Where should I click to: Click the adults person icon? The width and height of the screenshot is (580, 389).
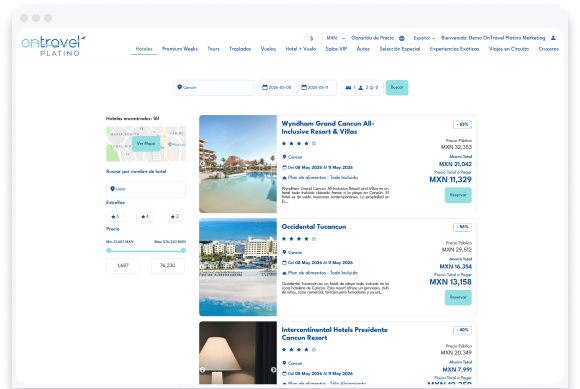[361, 88]
